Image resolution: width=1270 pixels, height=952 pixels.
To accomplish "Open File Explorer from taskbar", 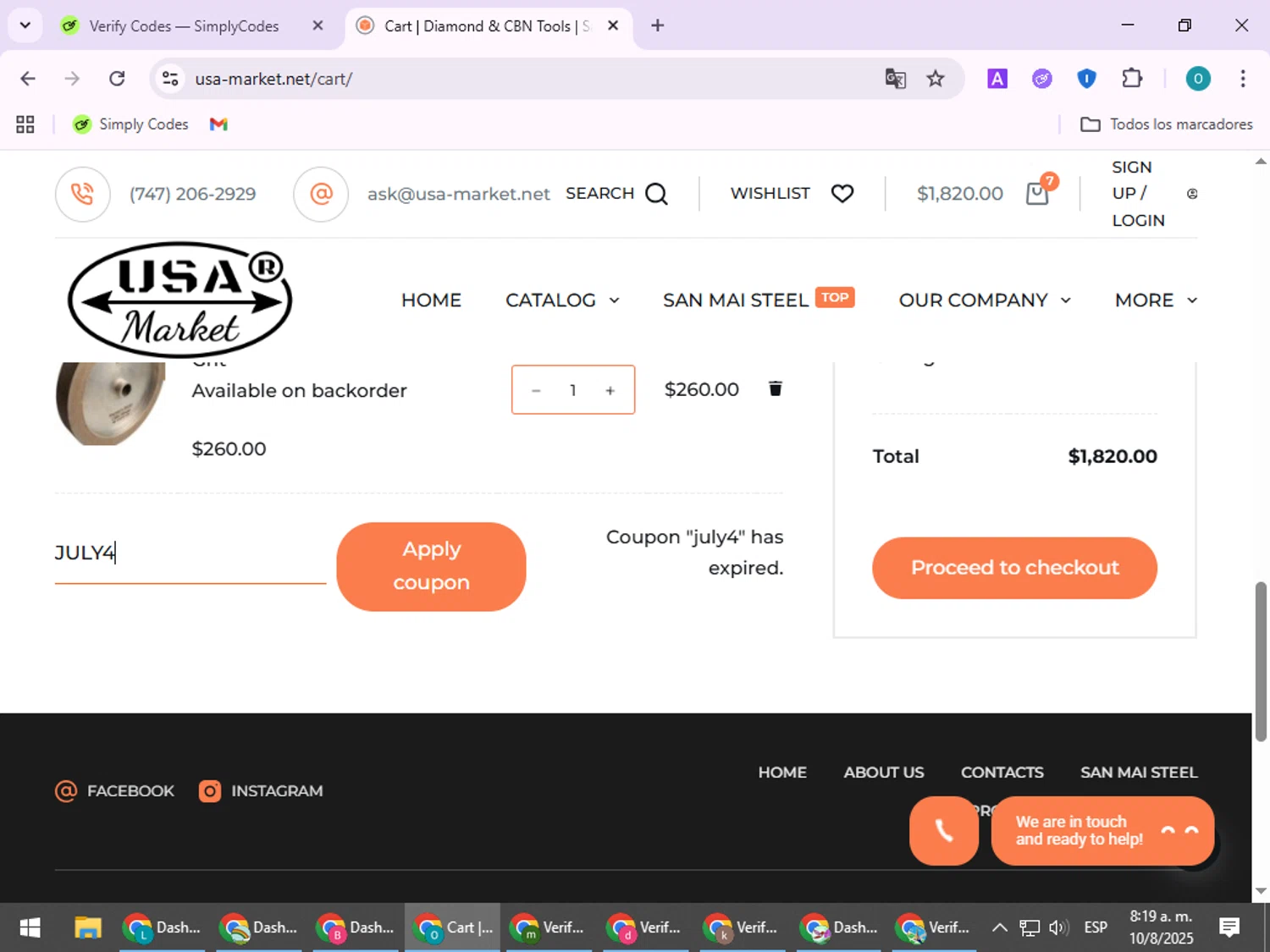I will (87, 927).
